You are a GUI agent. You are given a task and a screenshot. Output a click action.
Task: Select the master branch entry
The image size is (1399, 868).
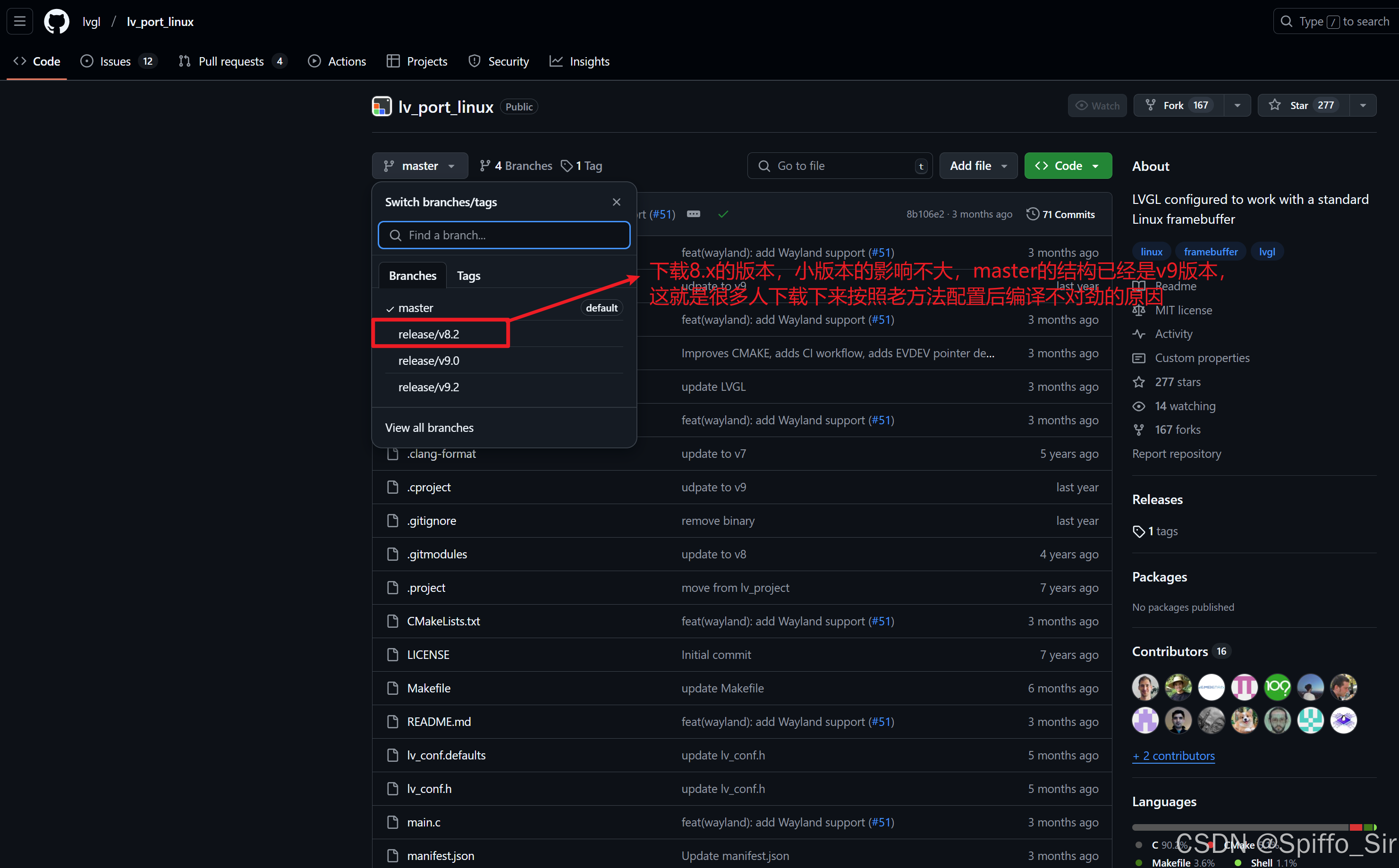point(504,308)
